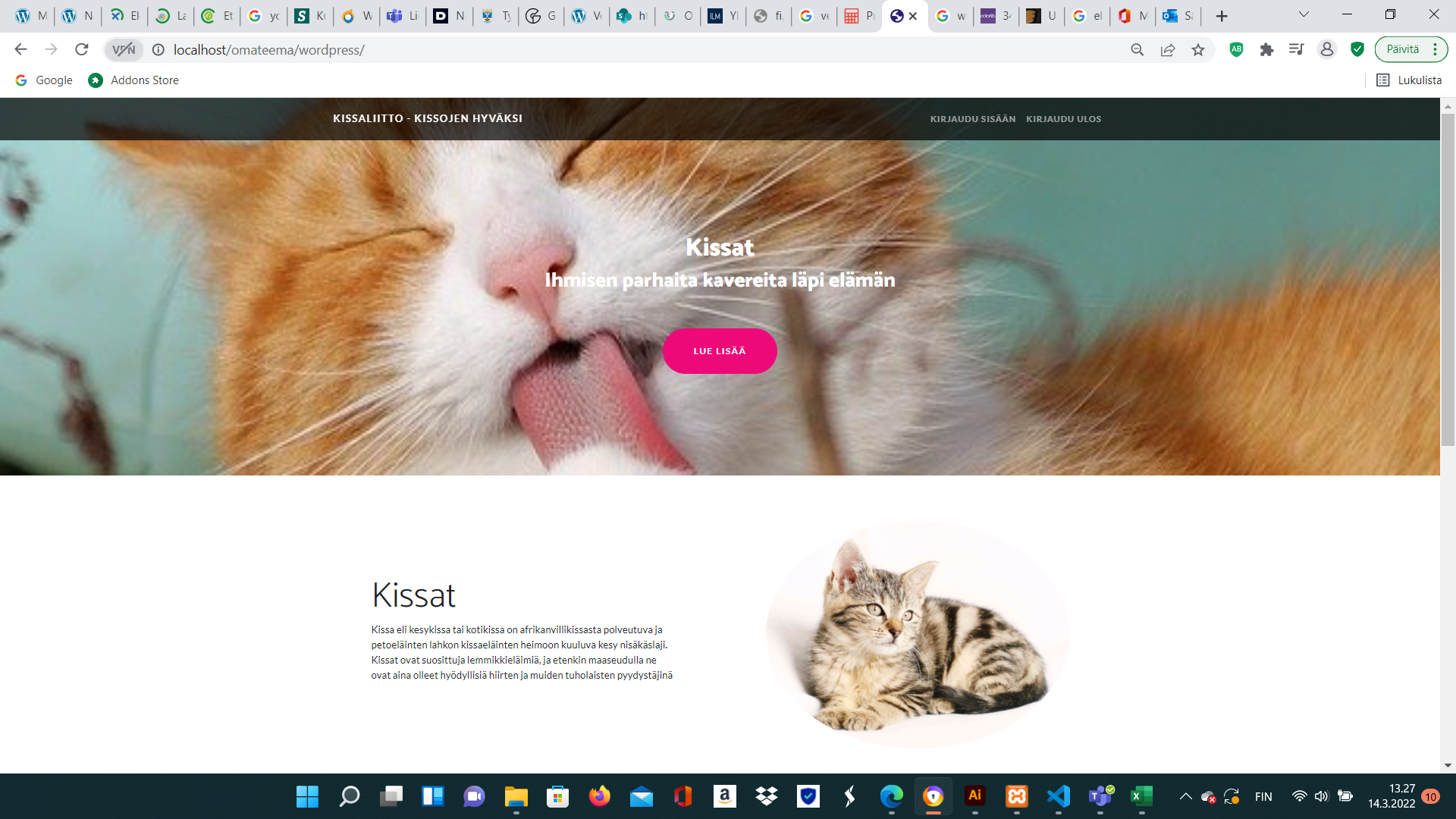Image resolution: width=1456 pixels, height=819 pixels.
Task: Open the media control playlist icon
Action: coord(1297,49)
